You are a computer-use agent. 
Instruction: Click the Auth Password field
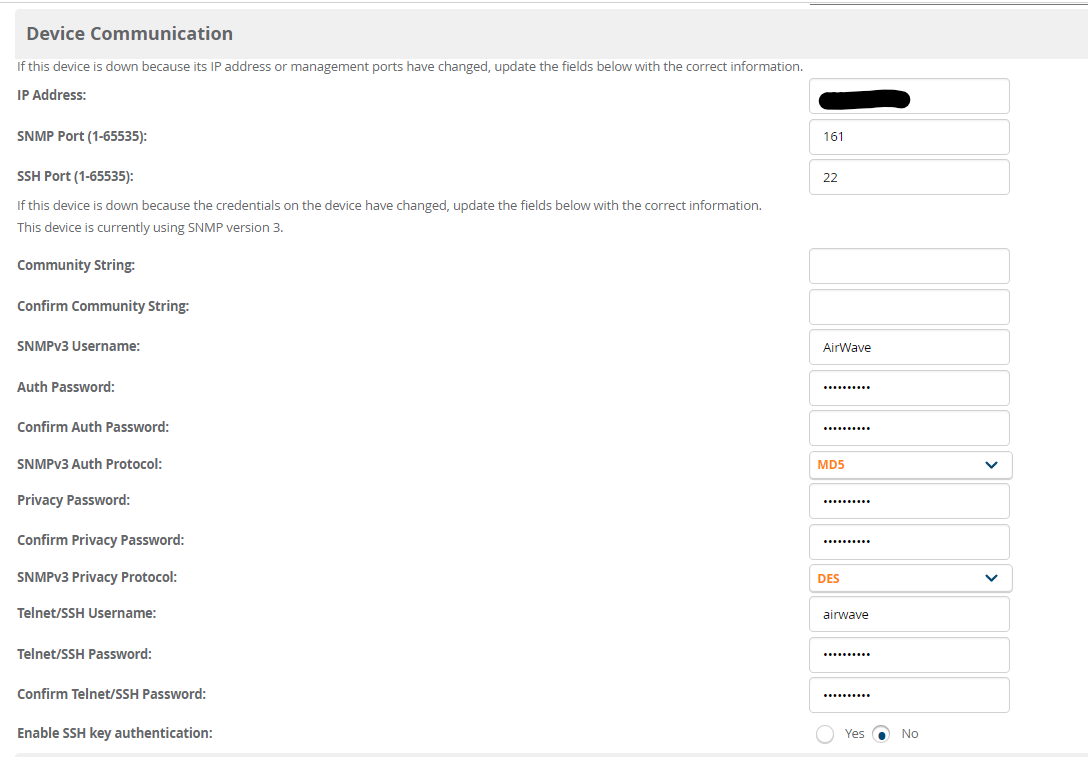[909, 388]
